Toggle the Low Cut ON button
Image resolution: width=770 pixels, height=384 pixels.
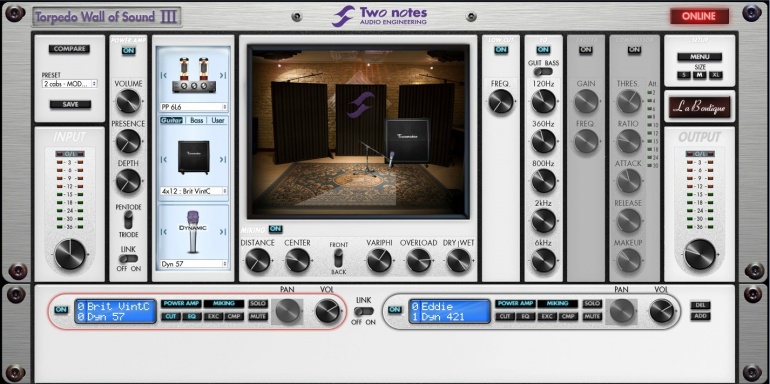click(x=501, y=50)
